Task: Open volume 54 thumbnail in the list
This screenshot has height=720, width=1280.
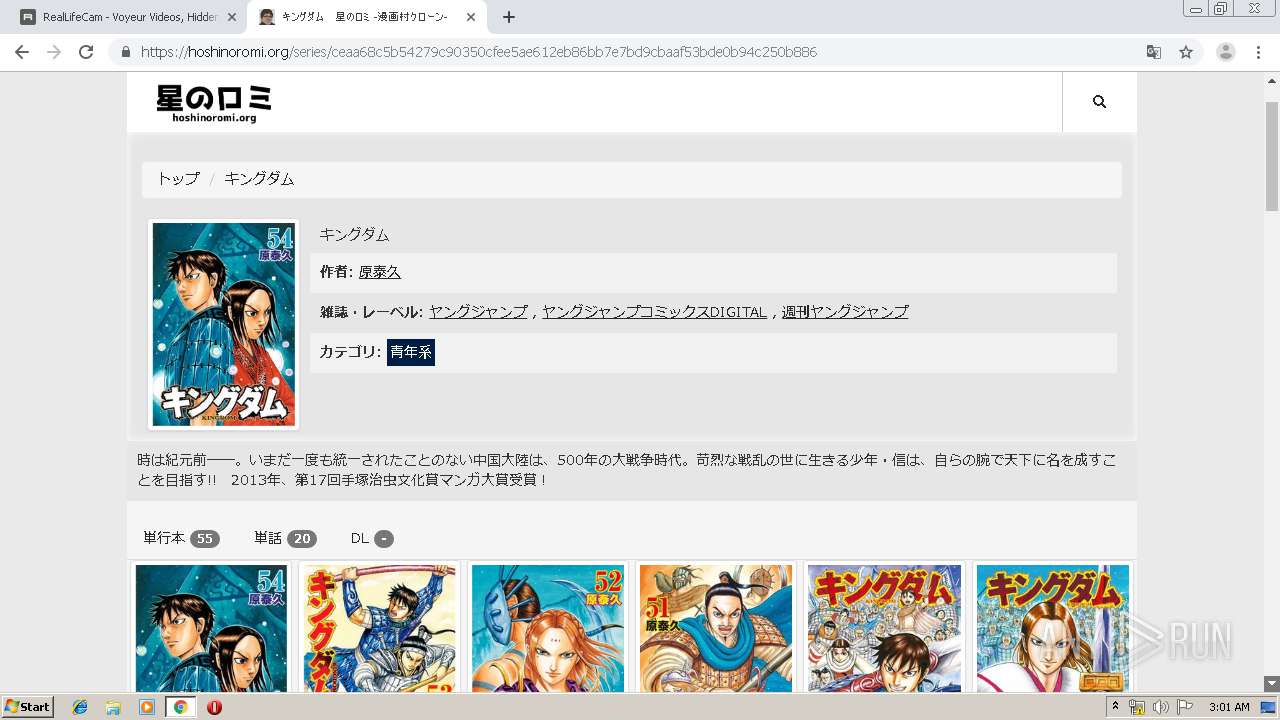Action: pyautogui.click(x=211, y=628)
